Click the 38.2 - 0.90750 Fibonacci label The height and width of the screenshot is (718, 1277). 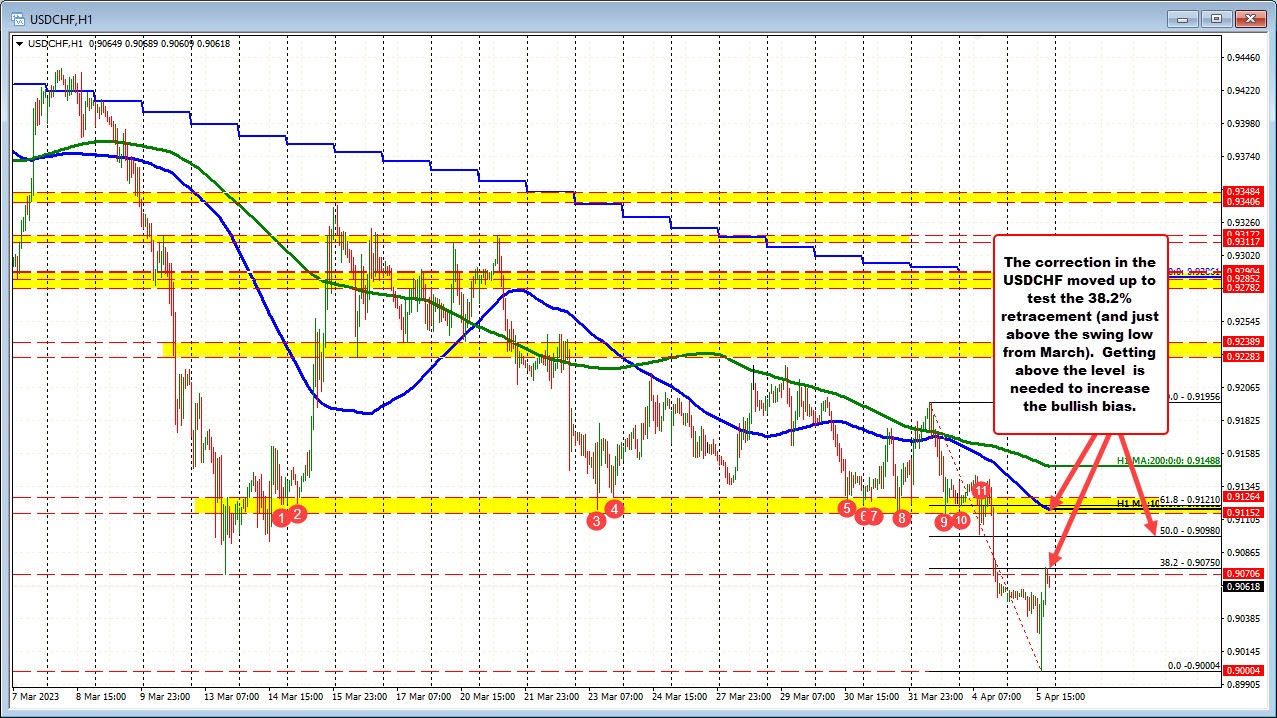click(x=1189, y=563)
